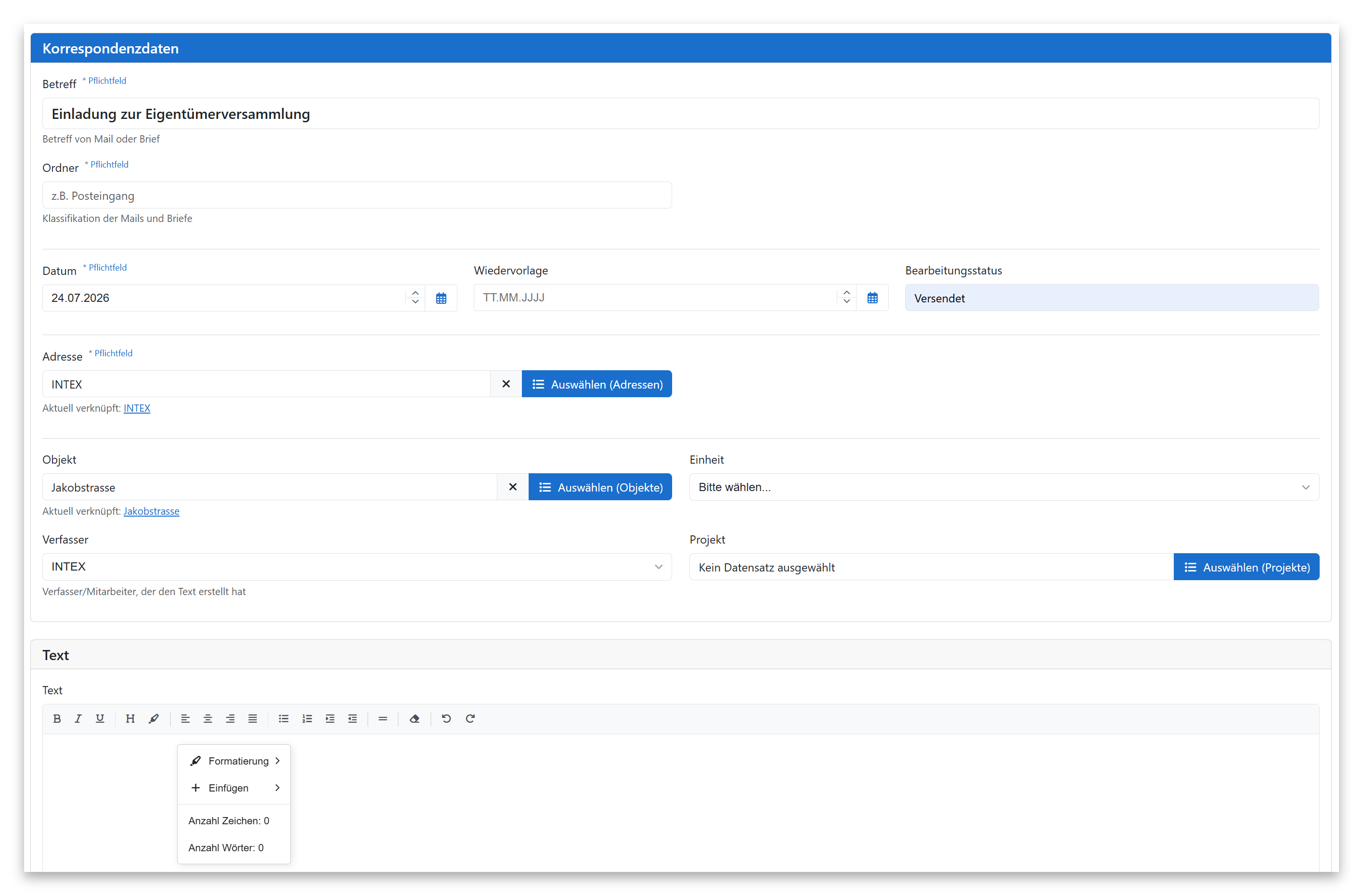
Task: Click the Projekt field Kein Datensatz ausgewählt
Action: pyautogui.click(x=931, y=567)
